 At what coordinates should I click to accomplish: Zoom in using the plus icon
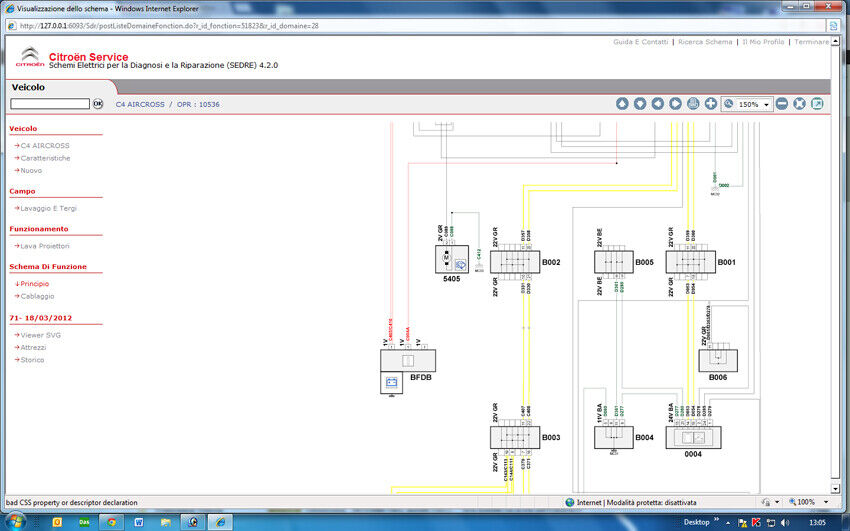click(711, 104)
